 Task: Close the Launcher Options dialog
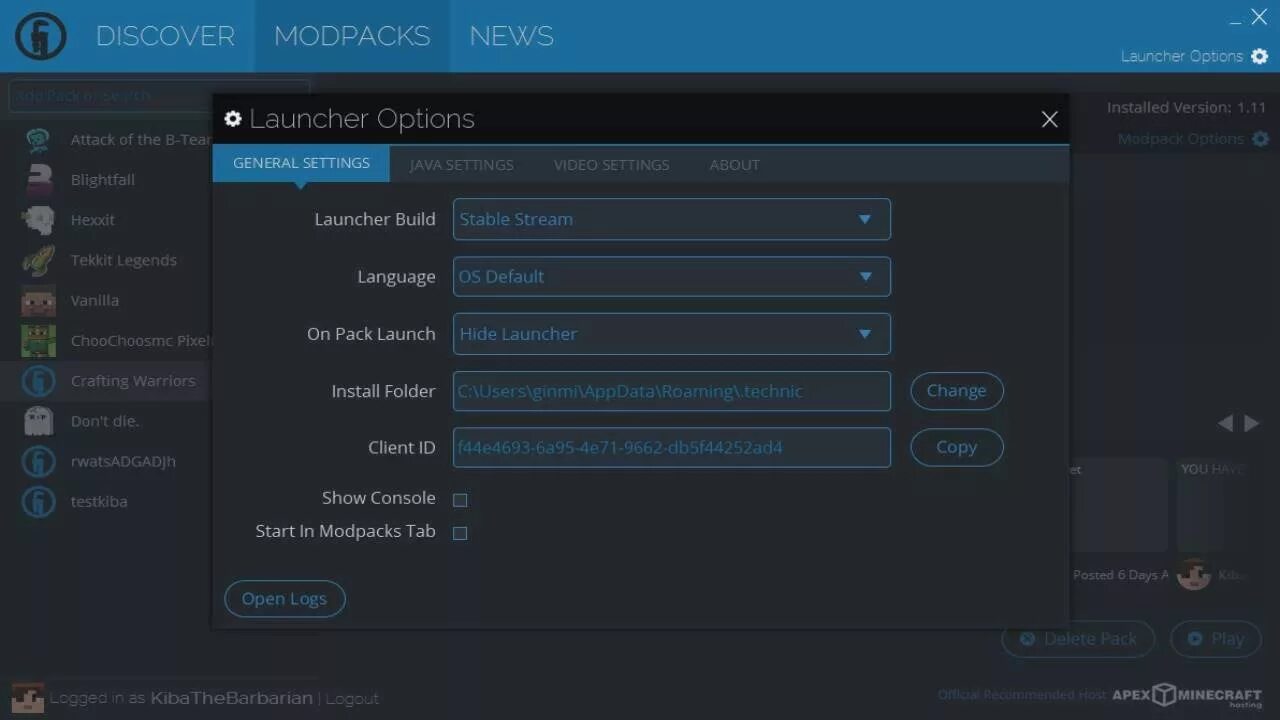coord(1049,119)
